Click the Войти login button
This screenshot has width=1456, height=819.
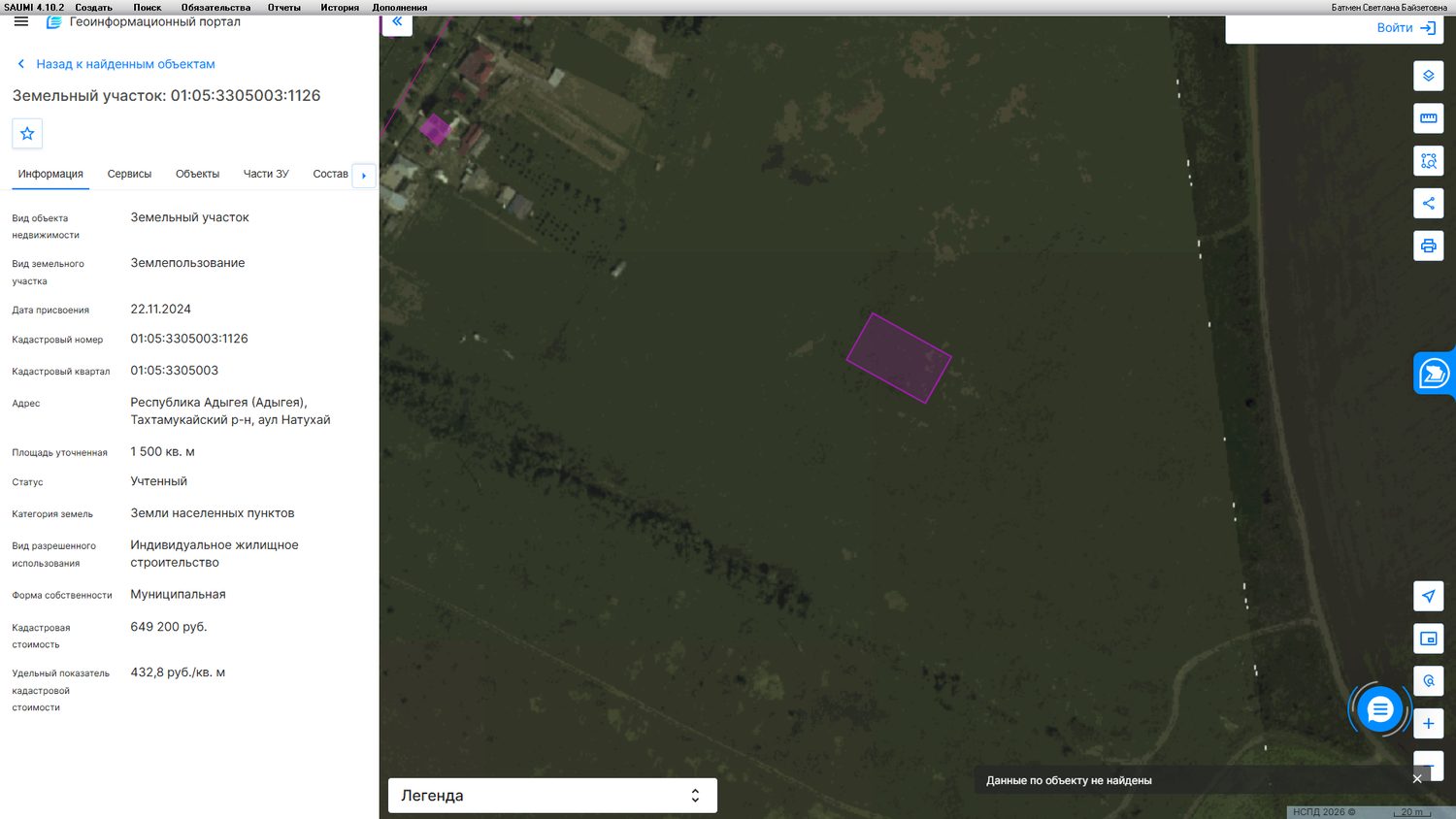point(1406,28)
